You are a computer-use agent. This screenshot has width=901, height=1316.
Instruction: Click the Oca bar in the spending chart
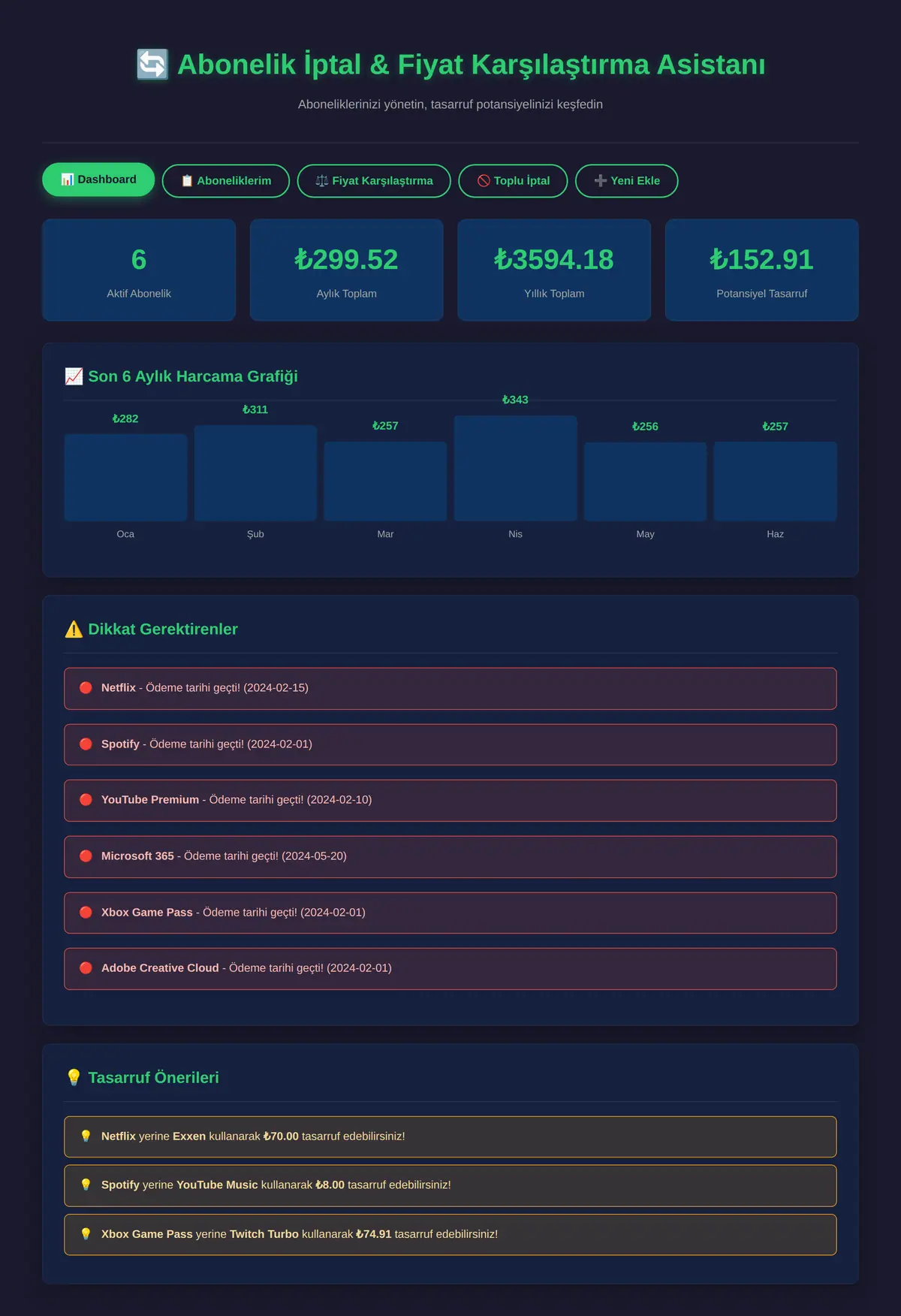pos(125,478)
